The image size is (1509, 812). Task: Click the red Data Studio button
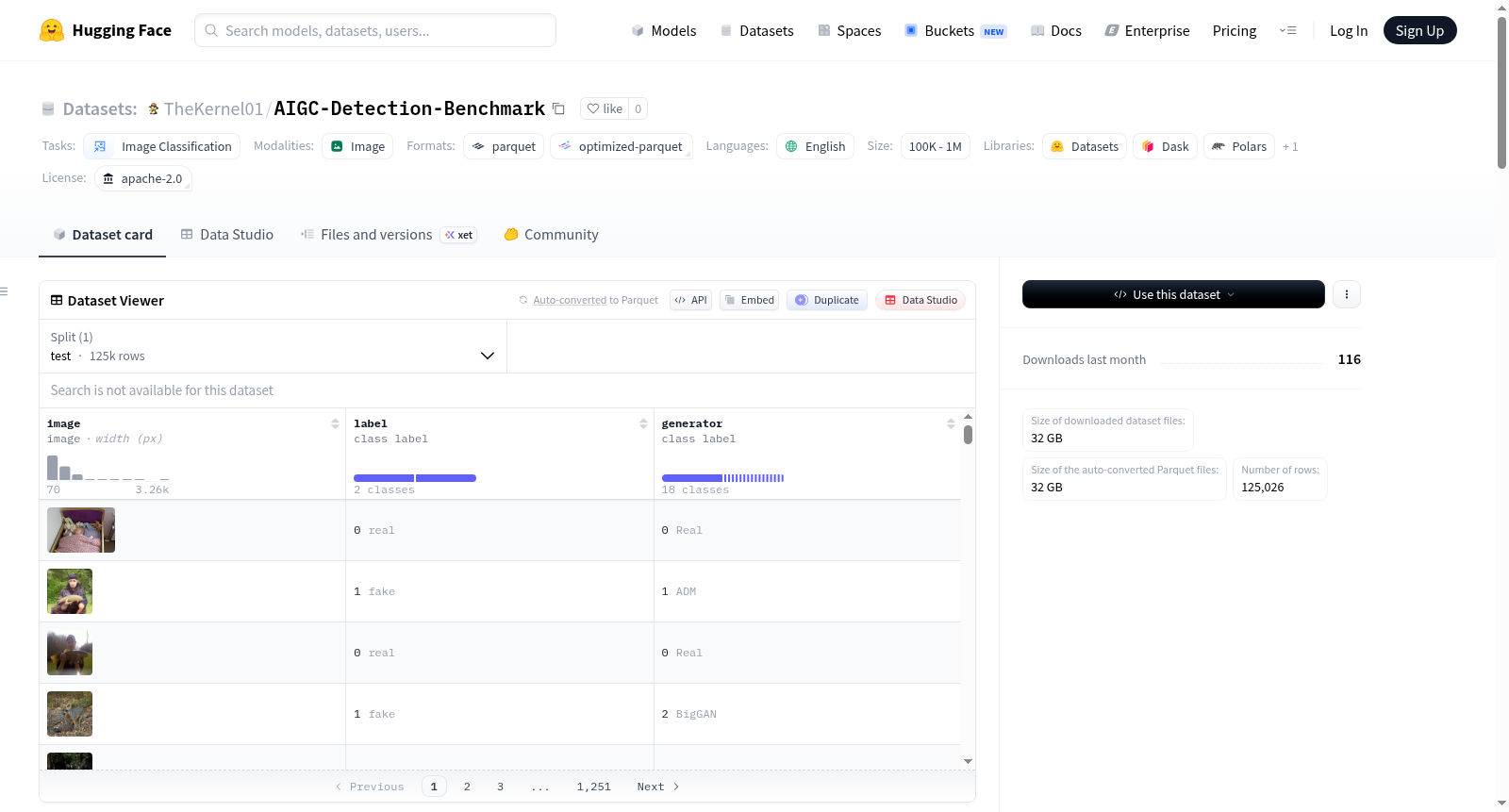920,300
